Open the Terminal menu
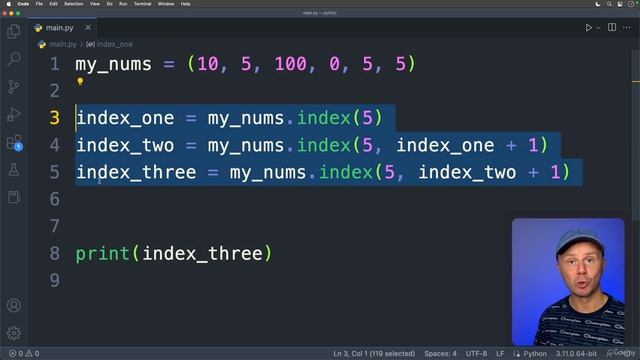The image size is (640, 360). 142,4
